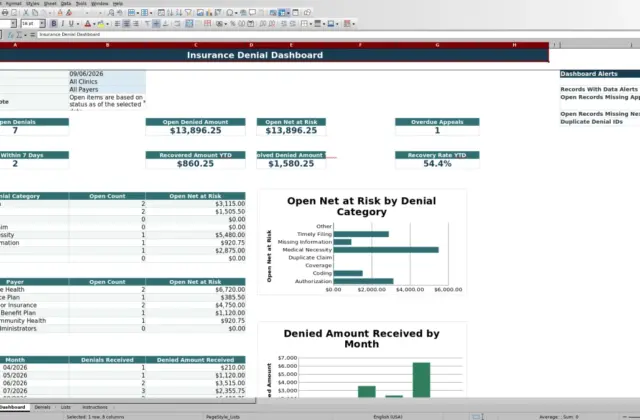This screenshot has width=640, height=420.
Task: Open the font size dropdown arrow
Action: (42, 24)
